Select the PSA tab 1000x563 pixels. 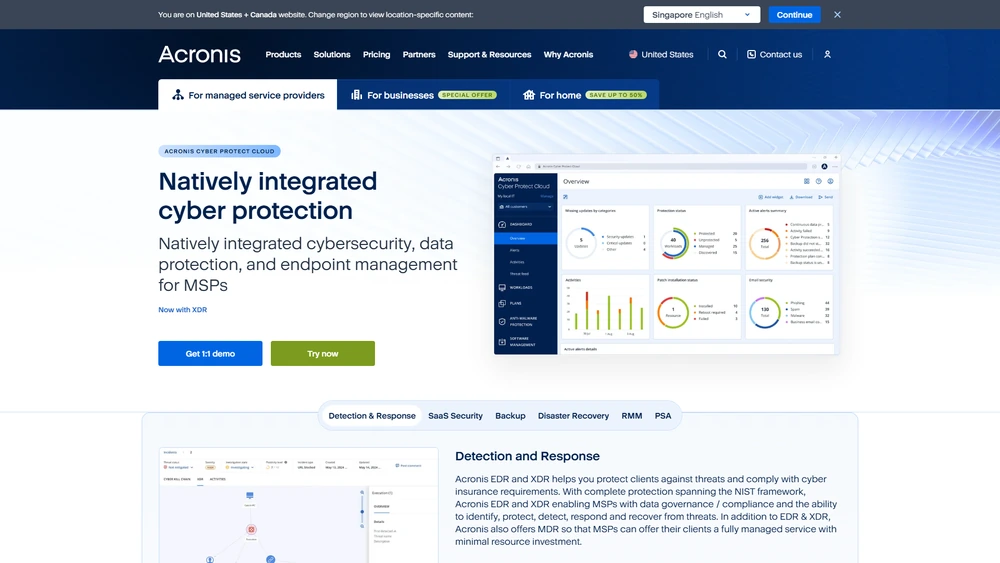663,416
